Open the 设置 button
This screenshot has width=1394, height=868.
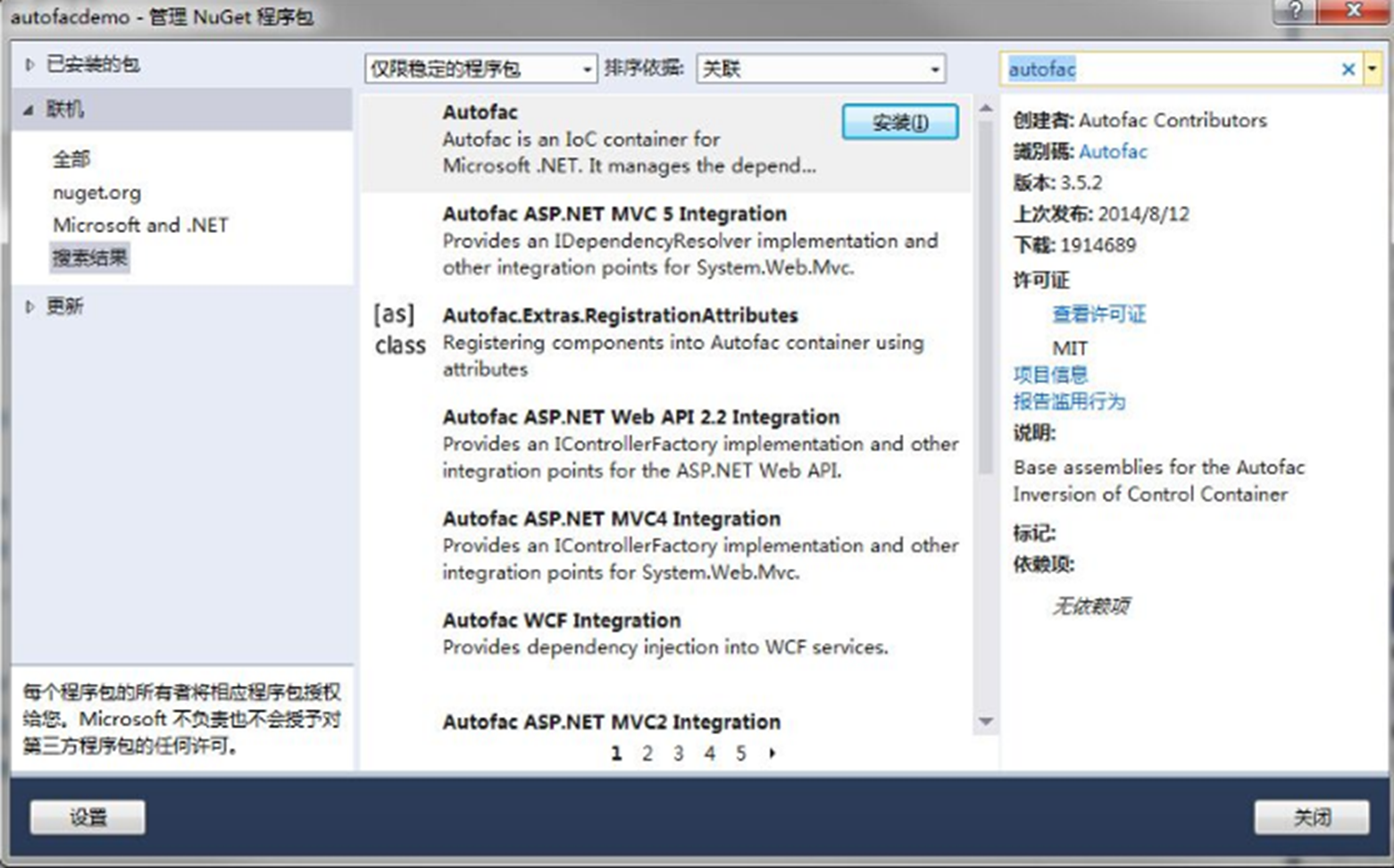(x=88, y=817)
